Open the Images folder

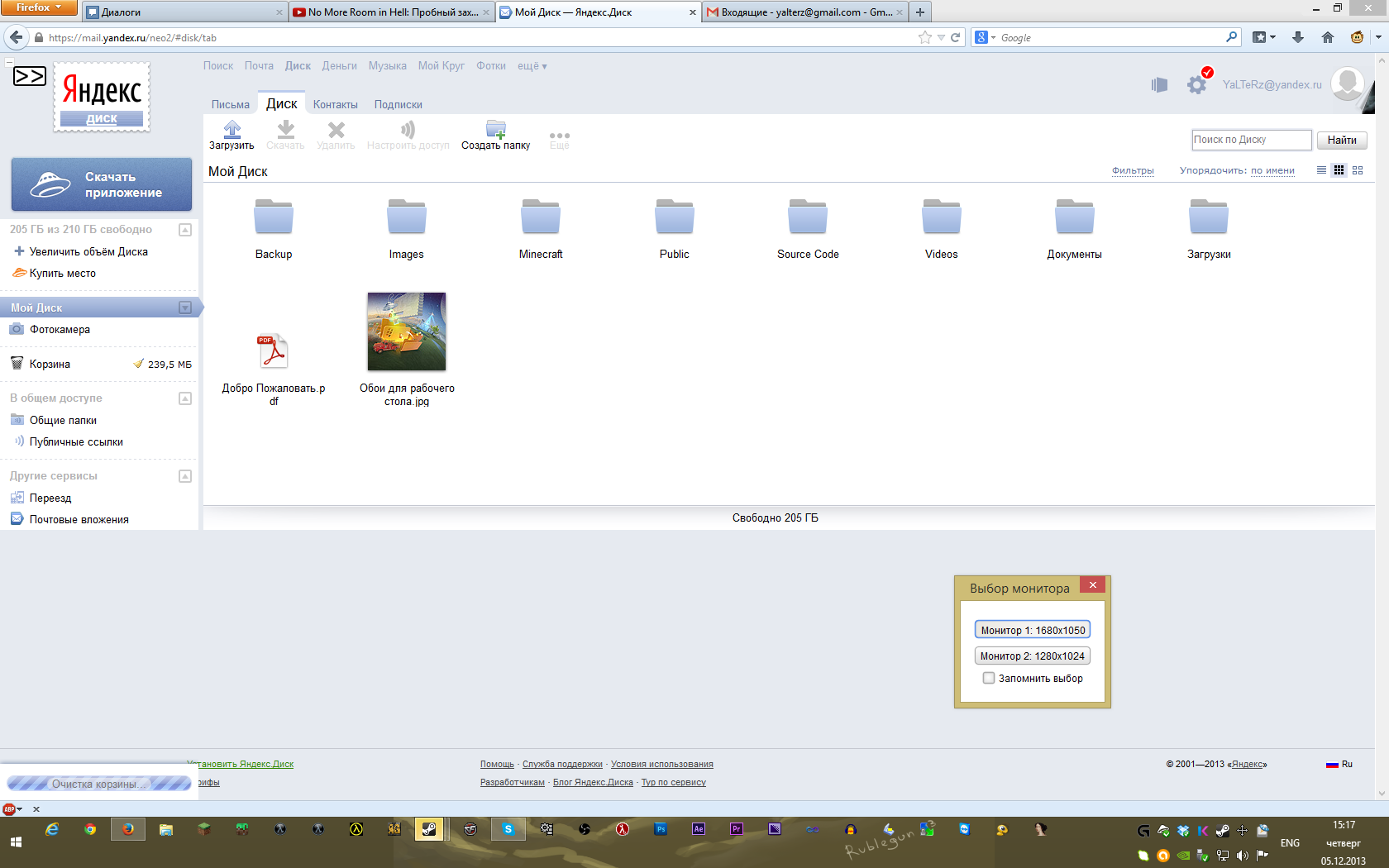(407, 217)
